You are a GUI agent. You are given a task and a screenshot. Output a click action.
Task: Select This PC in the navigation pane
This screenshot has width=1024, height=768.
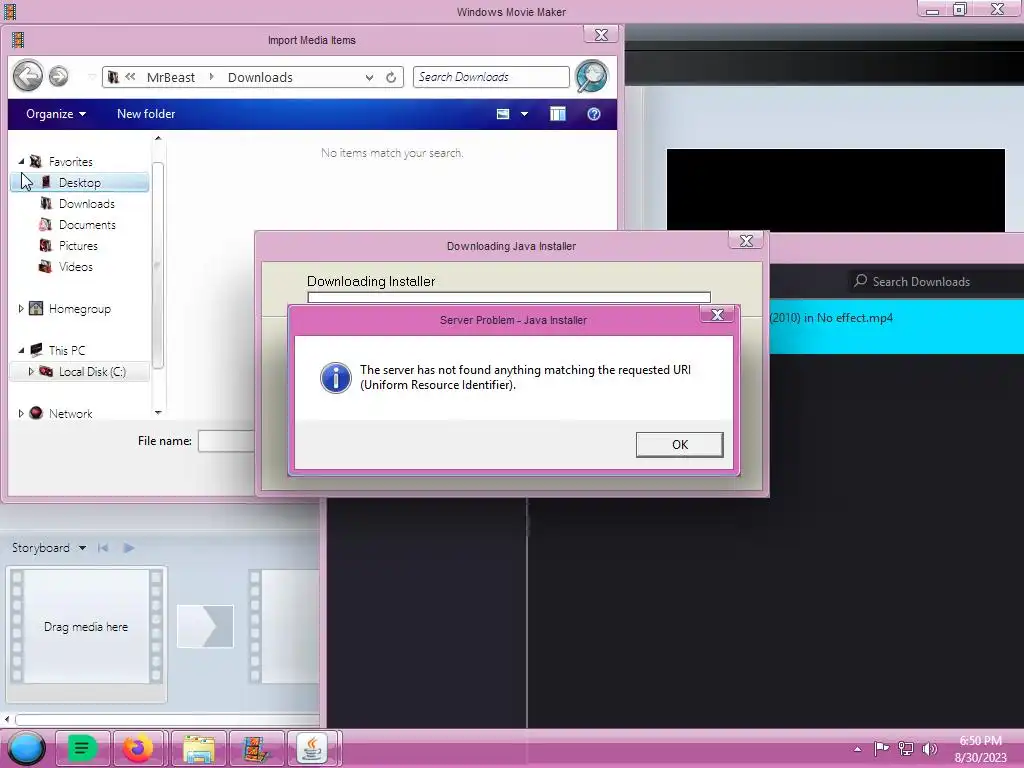tap(66, 351)
